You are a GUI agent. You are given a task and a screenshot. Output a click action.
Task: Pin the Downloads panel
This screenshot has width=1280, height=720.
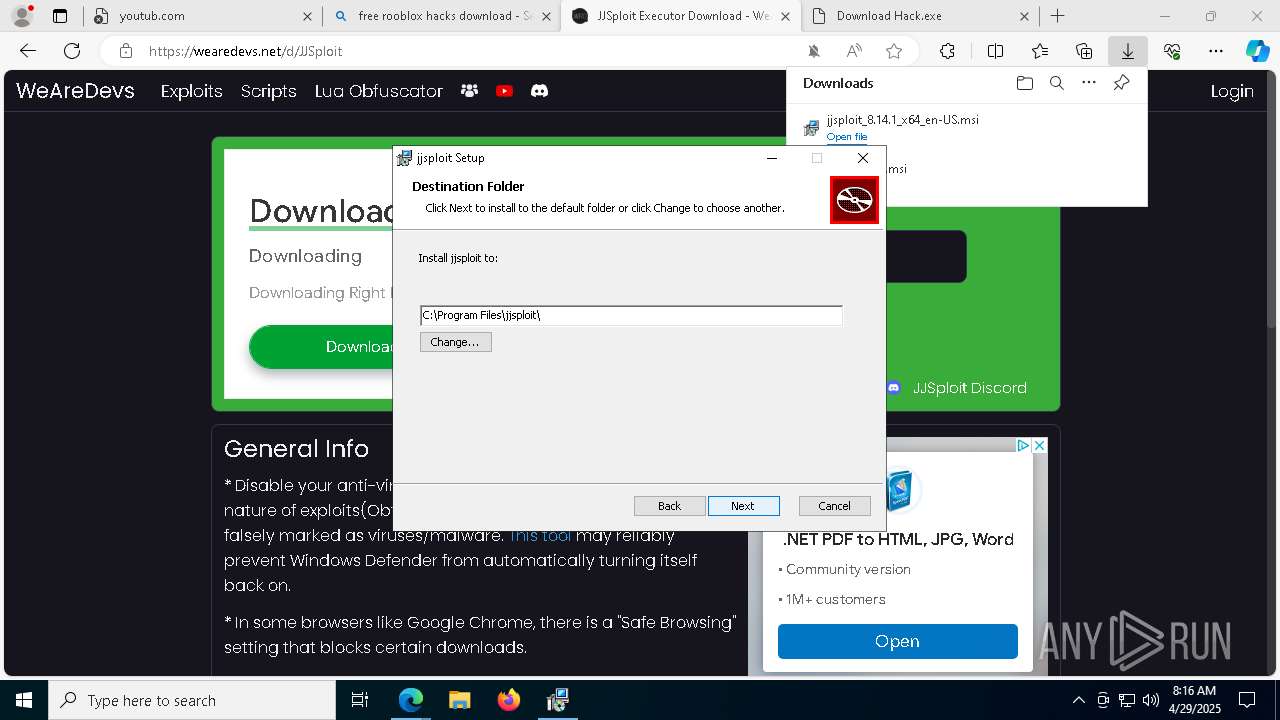point(1121,83)
